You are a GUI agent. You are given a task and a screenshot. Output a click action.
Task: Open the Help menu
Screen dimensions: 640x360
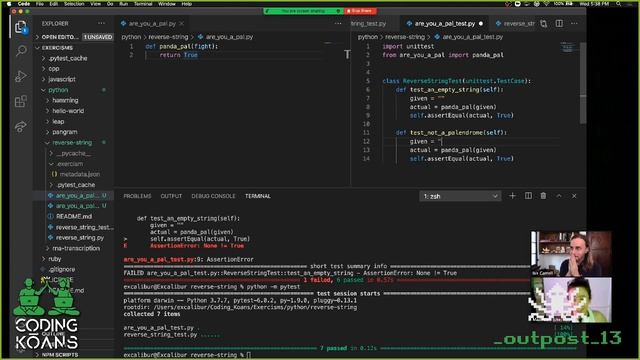(187, 4)
